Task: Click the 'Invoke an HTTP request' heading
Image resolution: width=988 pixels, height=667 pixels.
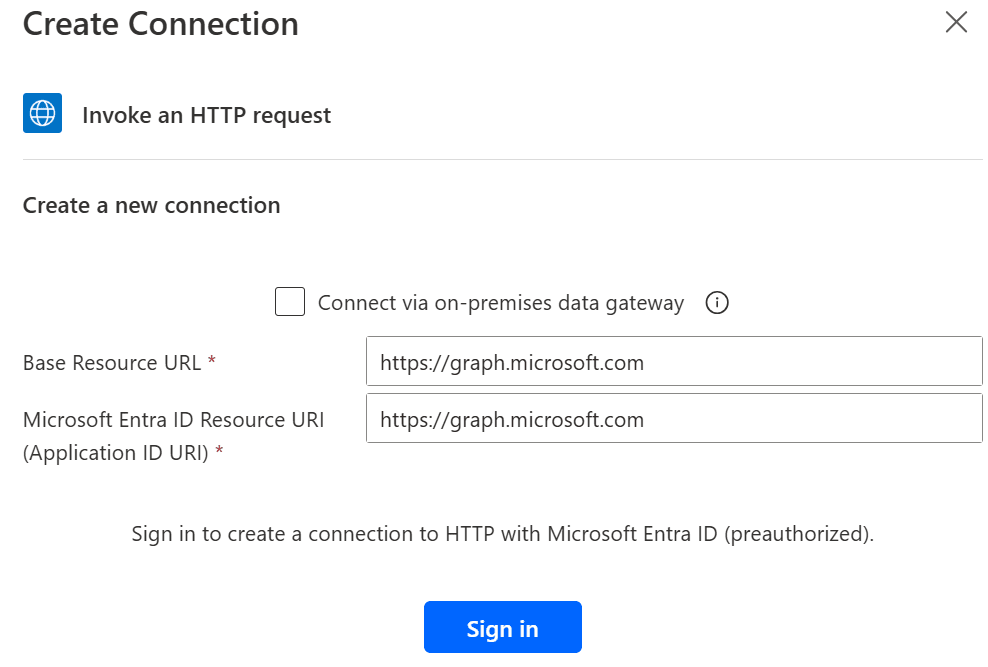Action: pyautogui.click(x=206, y=116)
